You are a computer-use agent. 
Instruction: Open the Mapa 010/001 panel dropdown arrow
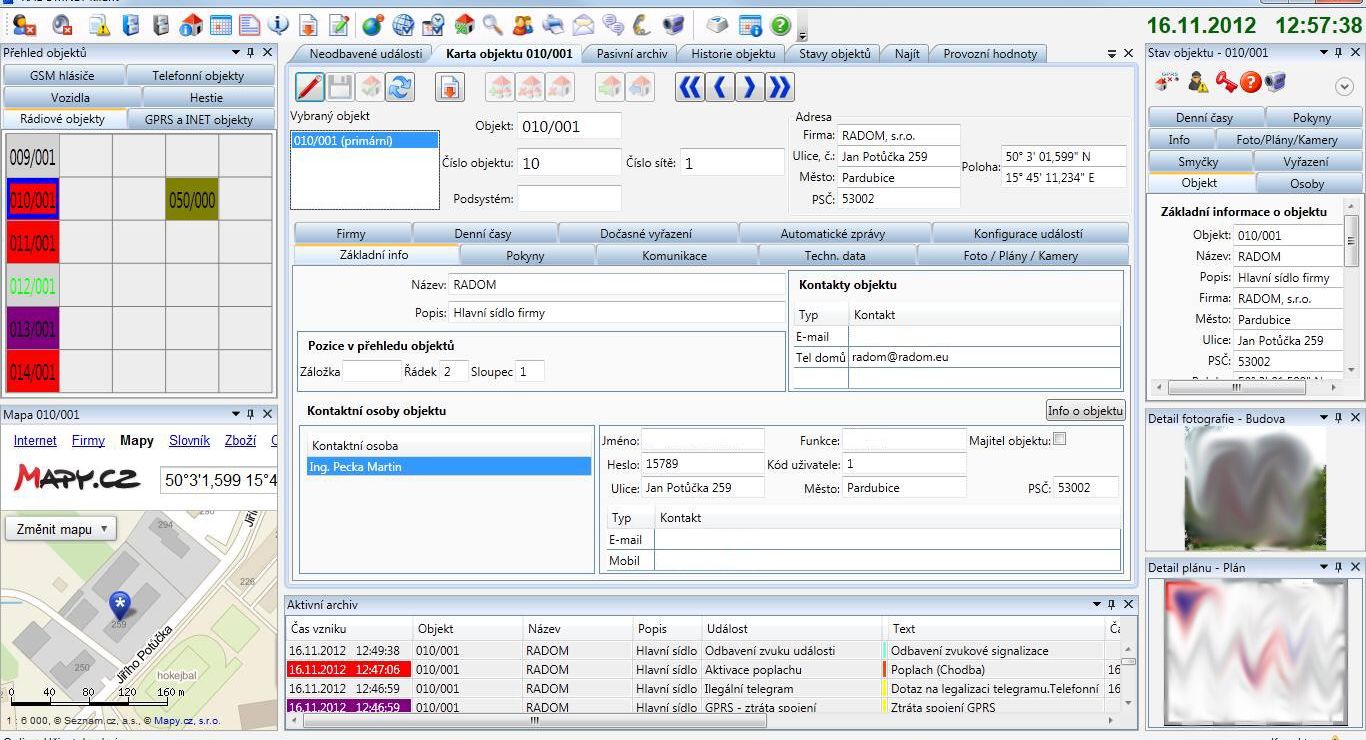[x=236, y=414]
